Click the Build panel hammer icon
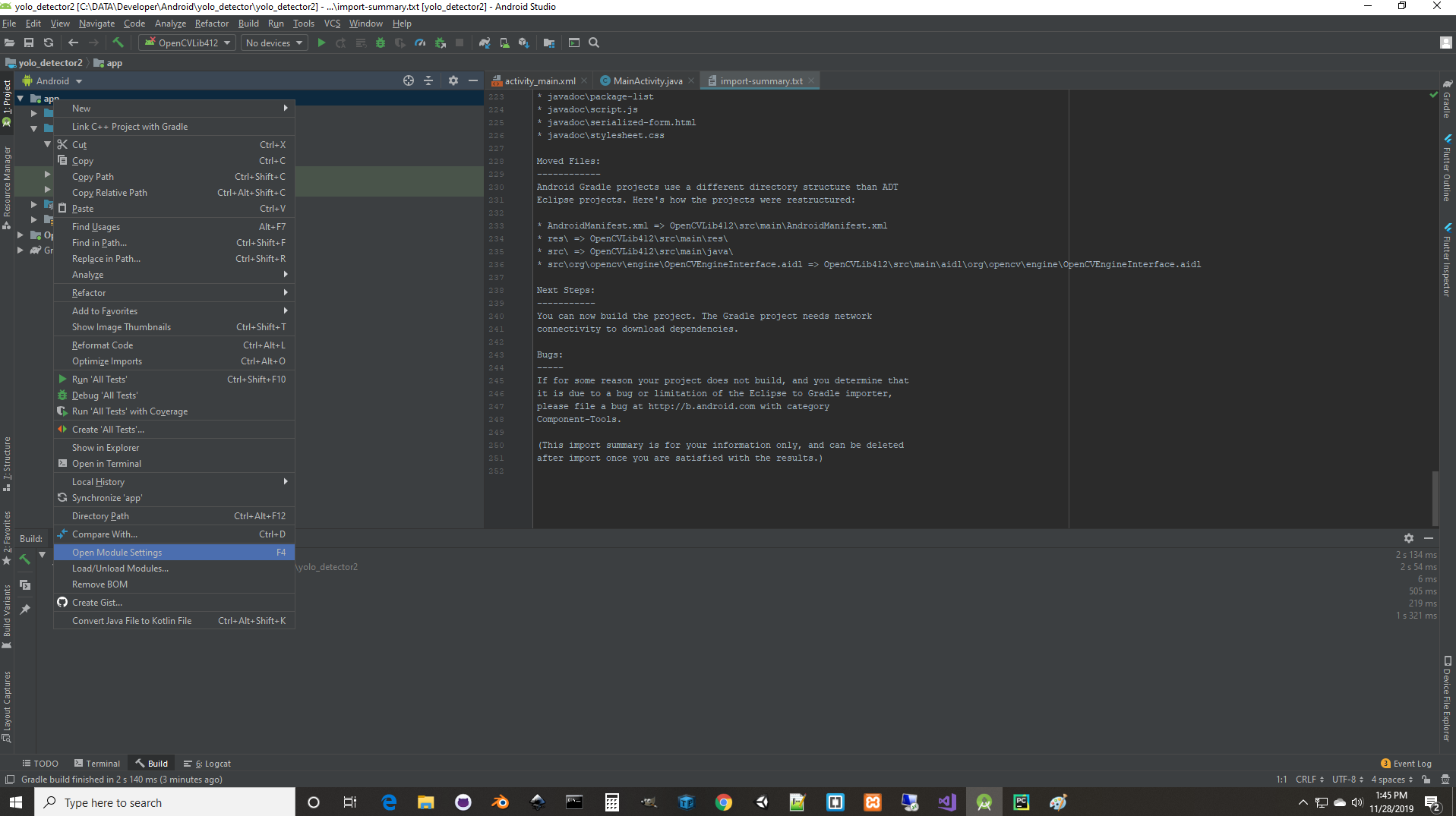Viewport: 1456px width, 816px height. pyautogui.click(x=25, y=559)
